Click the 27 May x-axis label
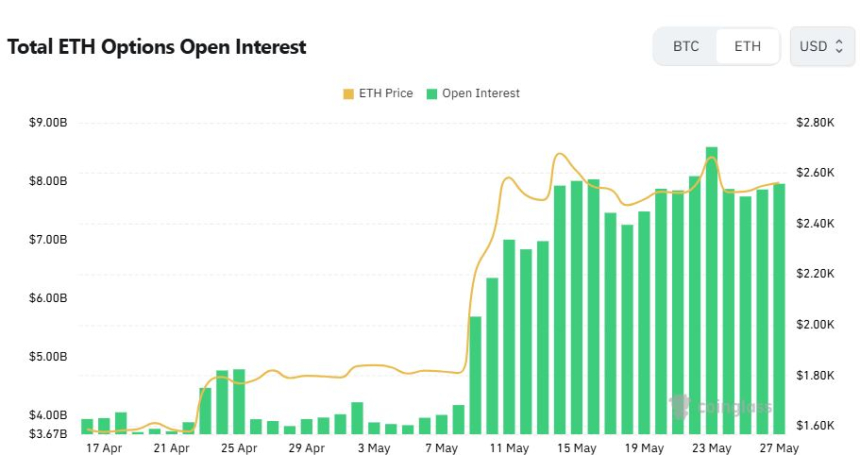Image resolution: width=860 pixels, height=455 pixels. pos(779,448)
